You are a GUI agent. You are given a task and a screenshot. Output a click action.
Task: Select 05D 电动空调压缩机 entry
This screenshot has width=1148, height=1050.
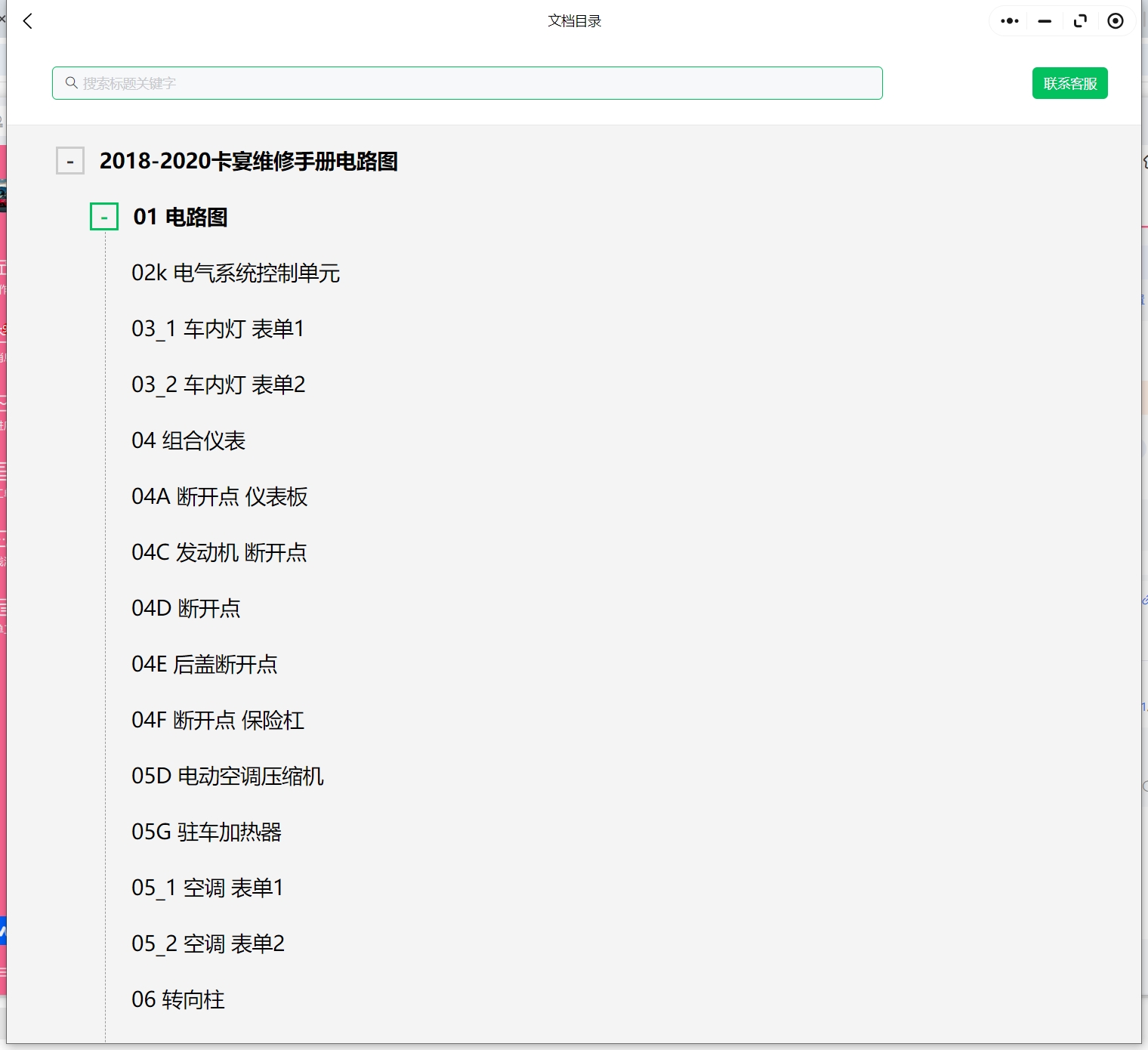coord(227,776)
